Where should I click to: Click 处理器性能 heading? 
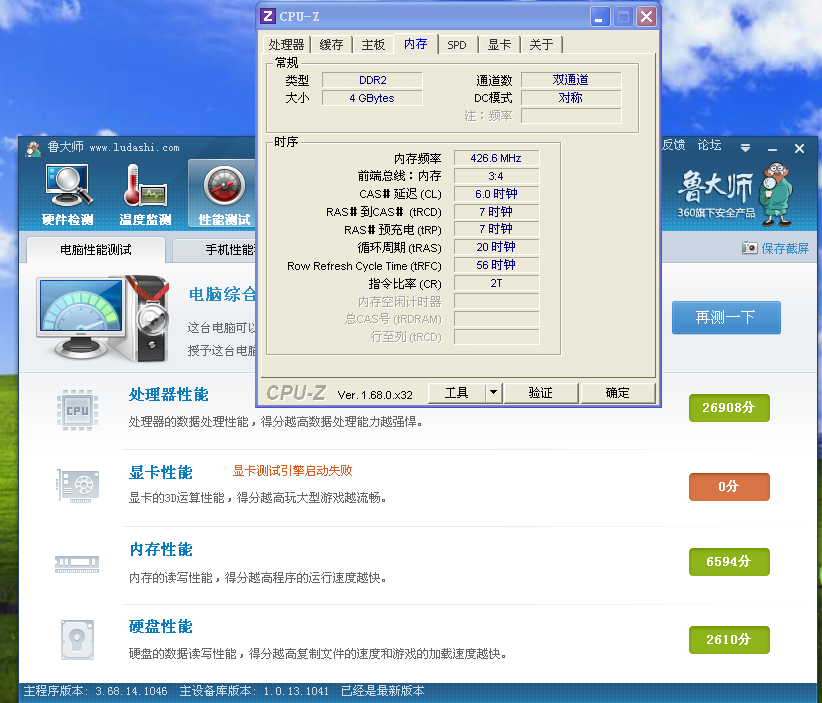169,394
